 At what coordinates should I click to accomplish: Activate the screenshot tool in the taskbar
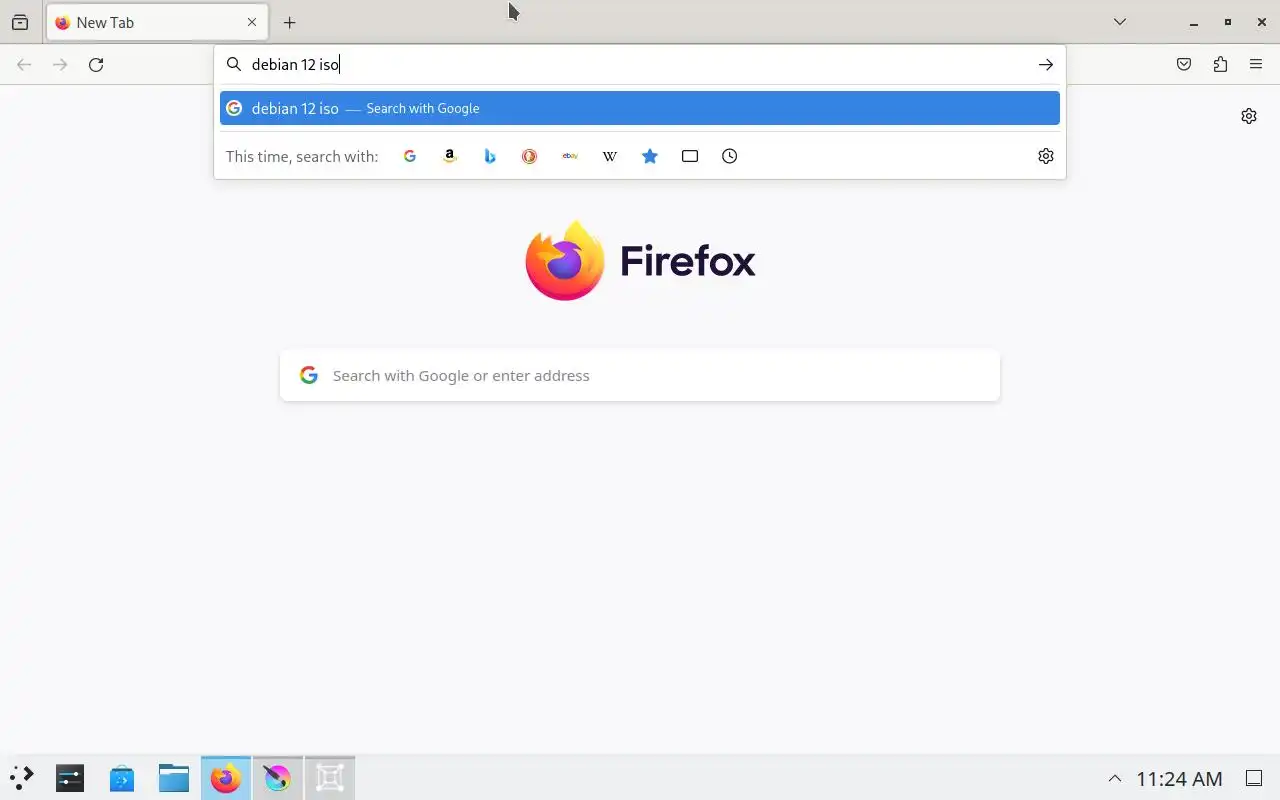330,777
